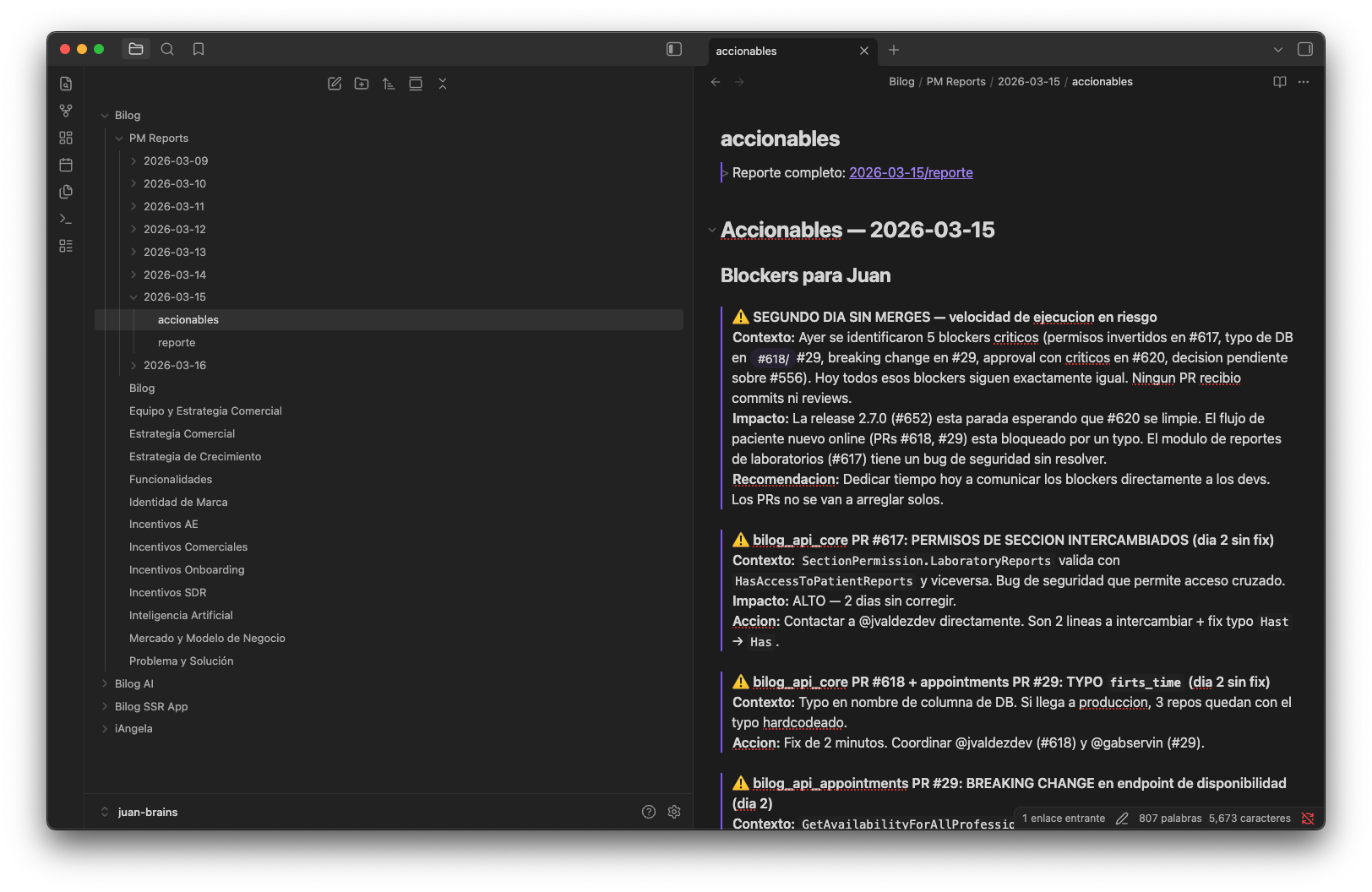Viewport: 1372px width, 892px height.
Task: Collapse the Accionables — 2026-03-15 heading
Action: (x=712, y=230)
